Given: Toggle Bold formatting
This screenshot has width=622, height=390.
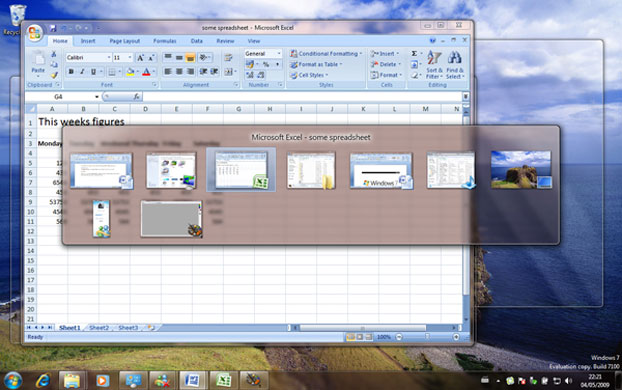Looking at the screenshot, I should pyautogui.click(x=71, y=72).
